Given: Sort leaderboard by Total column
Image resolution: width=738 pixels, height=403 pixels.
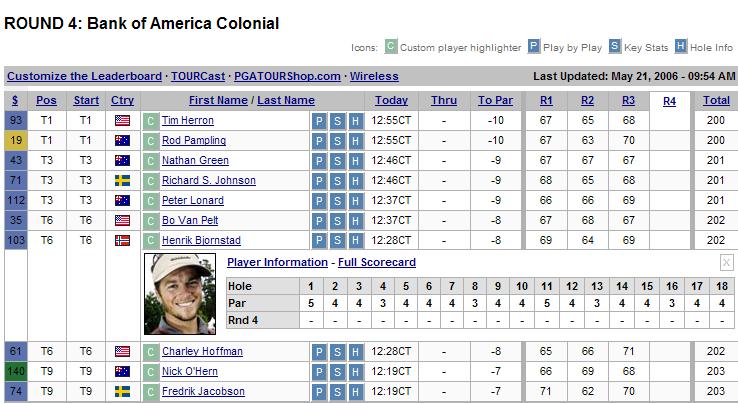Looking at the screenshot, I should pos(716,100).
